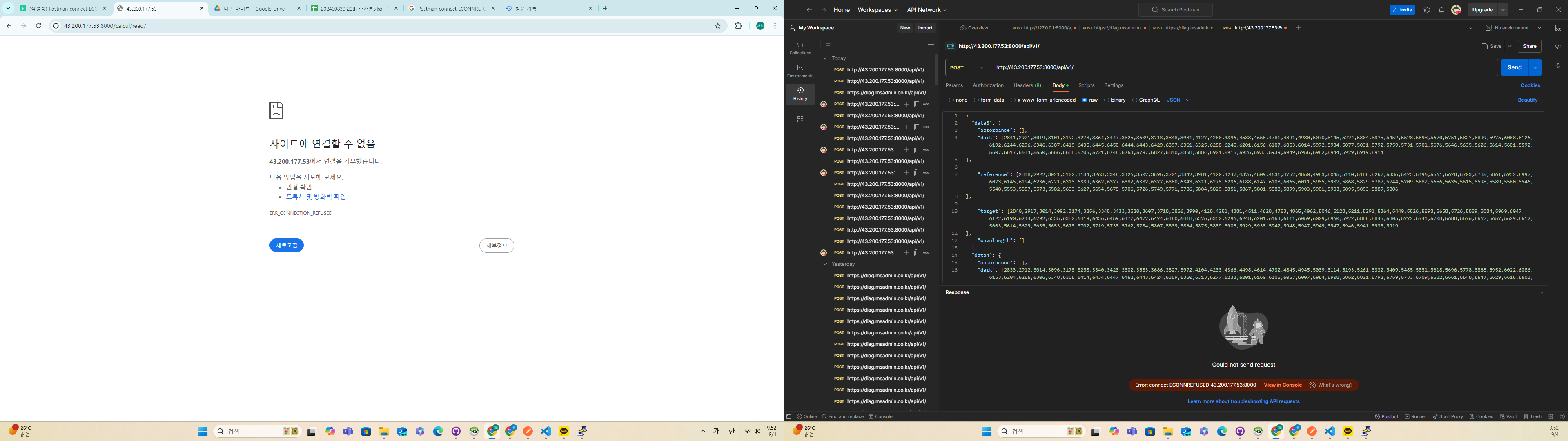Open Postman hamburger menu
The height and width of the screenshot is (441, 1568).
793,10
